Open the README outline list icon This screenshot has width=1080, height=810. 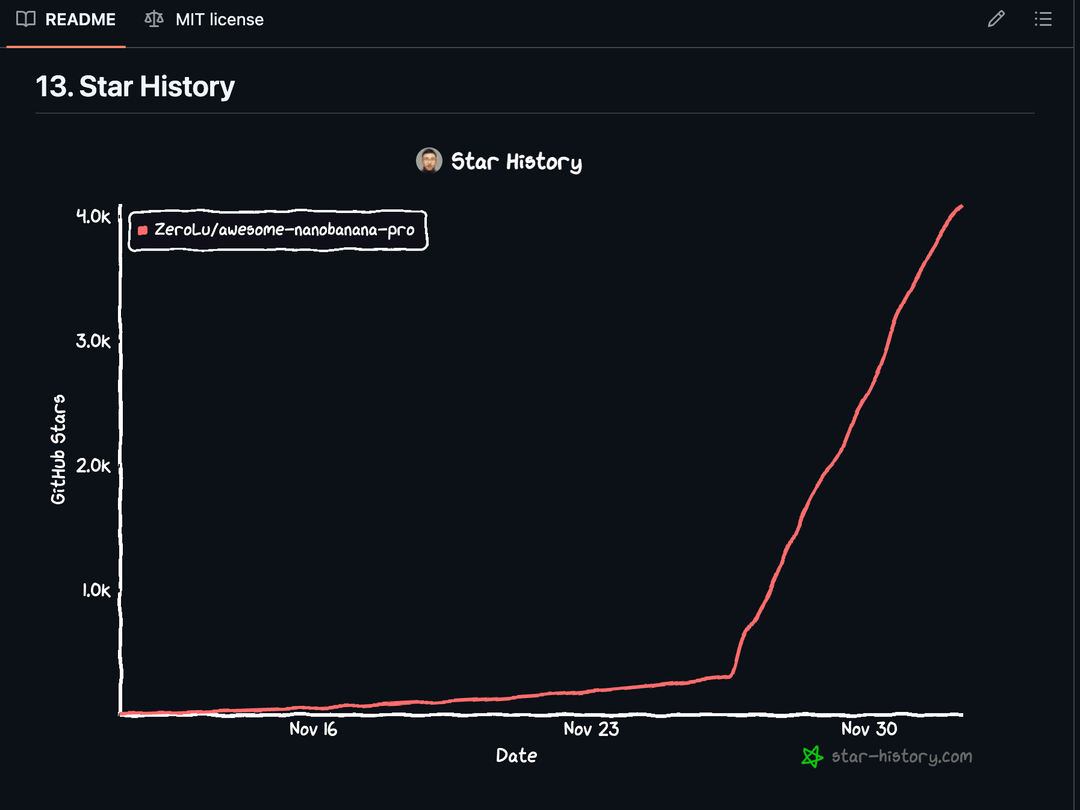pyautogui.click(x=1043, y=19)
